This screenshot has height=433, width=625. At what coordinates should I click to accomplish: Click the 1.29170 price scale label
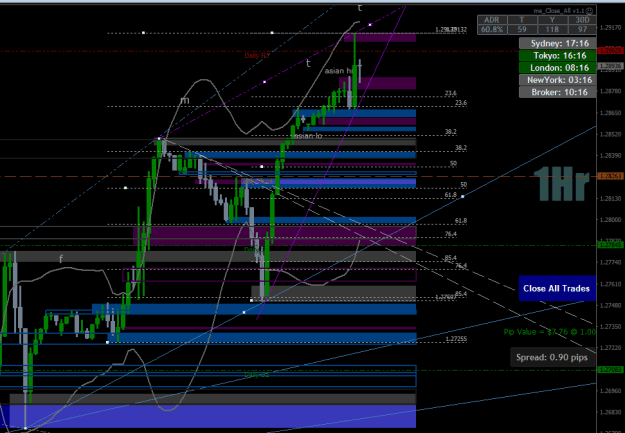(610, 28)
